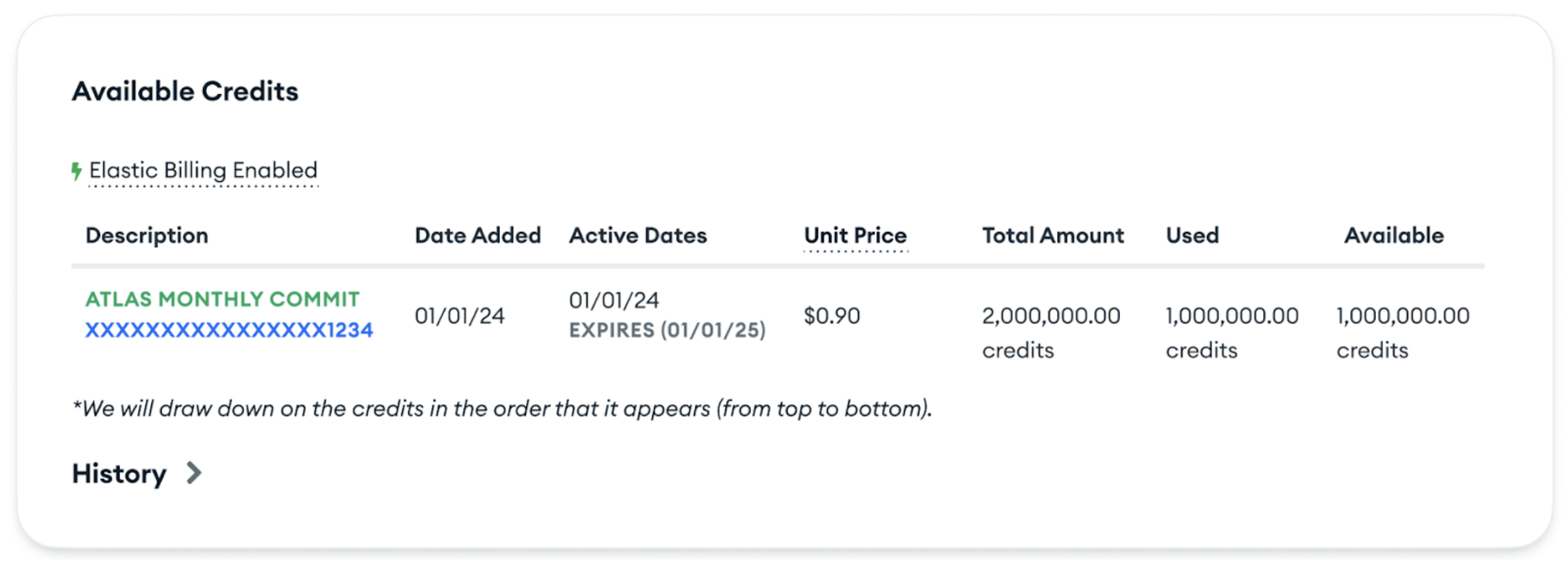Click the Available Credits heading
Viewport: 1568px width, 571px height.
185,90
